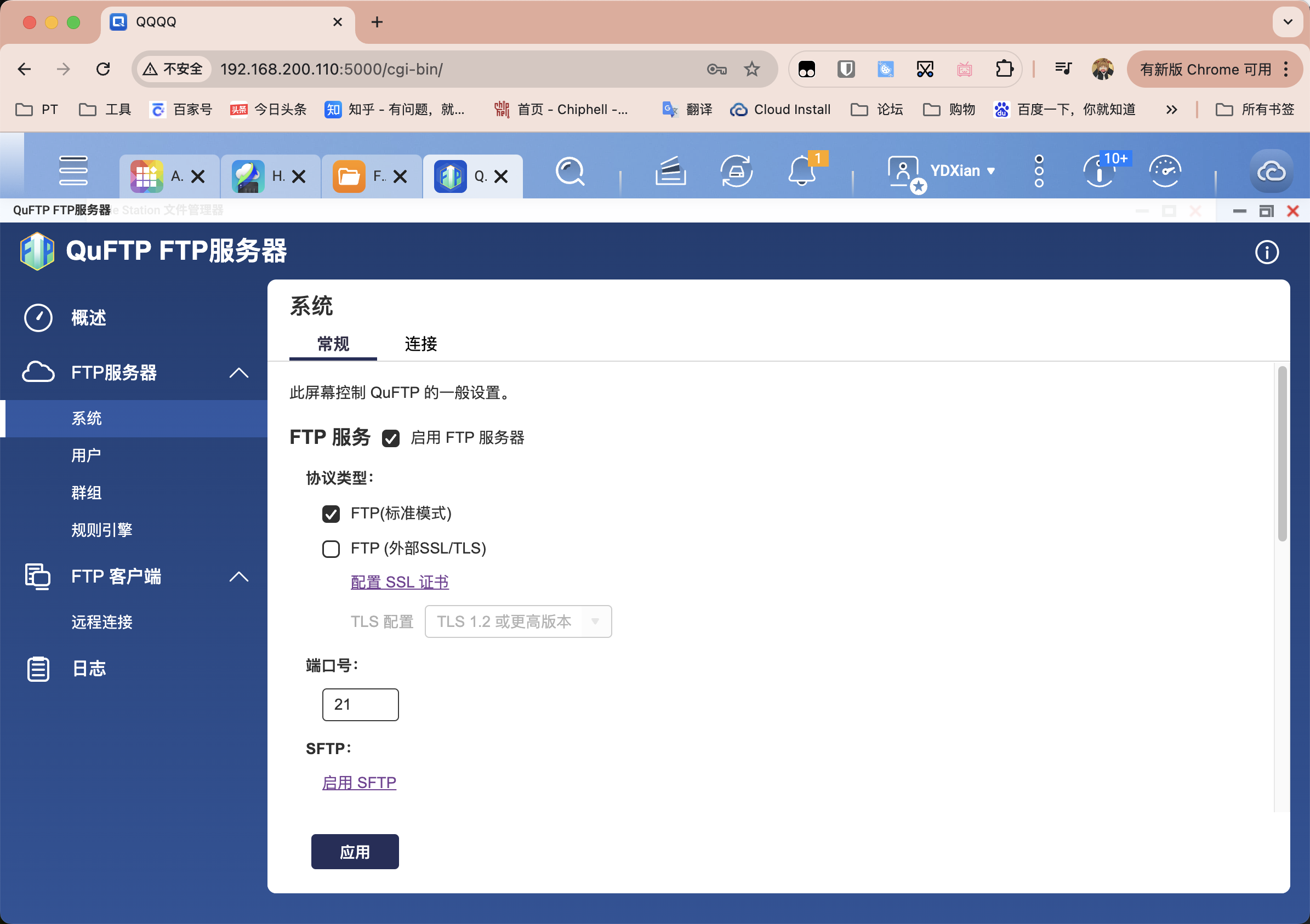Click the 不安全 site security chip

(173, 69)
